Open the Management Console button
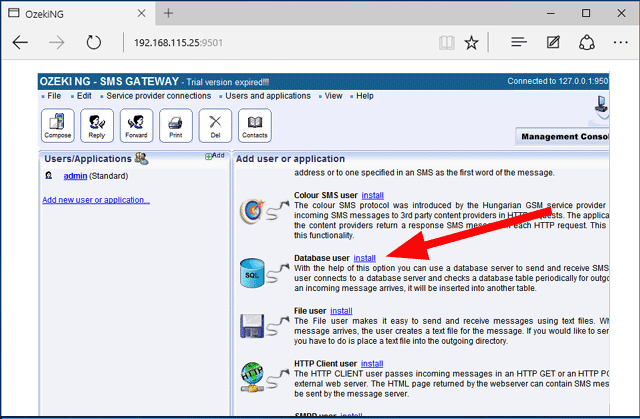Viewport: 640px width, 419px height. [562, 137]
